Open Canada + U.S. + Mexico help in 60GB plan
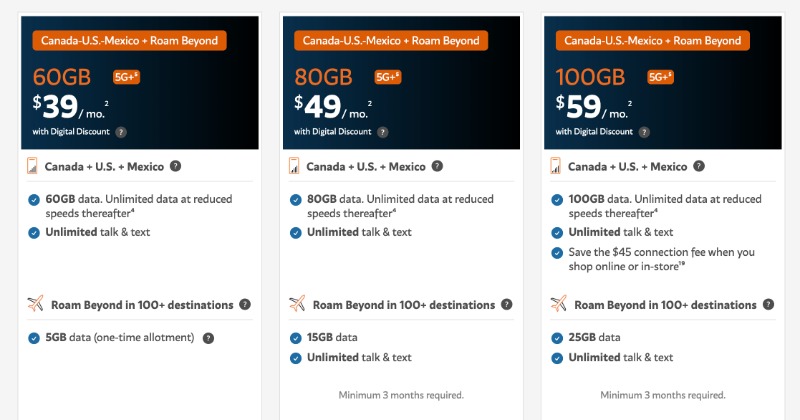 176,166
